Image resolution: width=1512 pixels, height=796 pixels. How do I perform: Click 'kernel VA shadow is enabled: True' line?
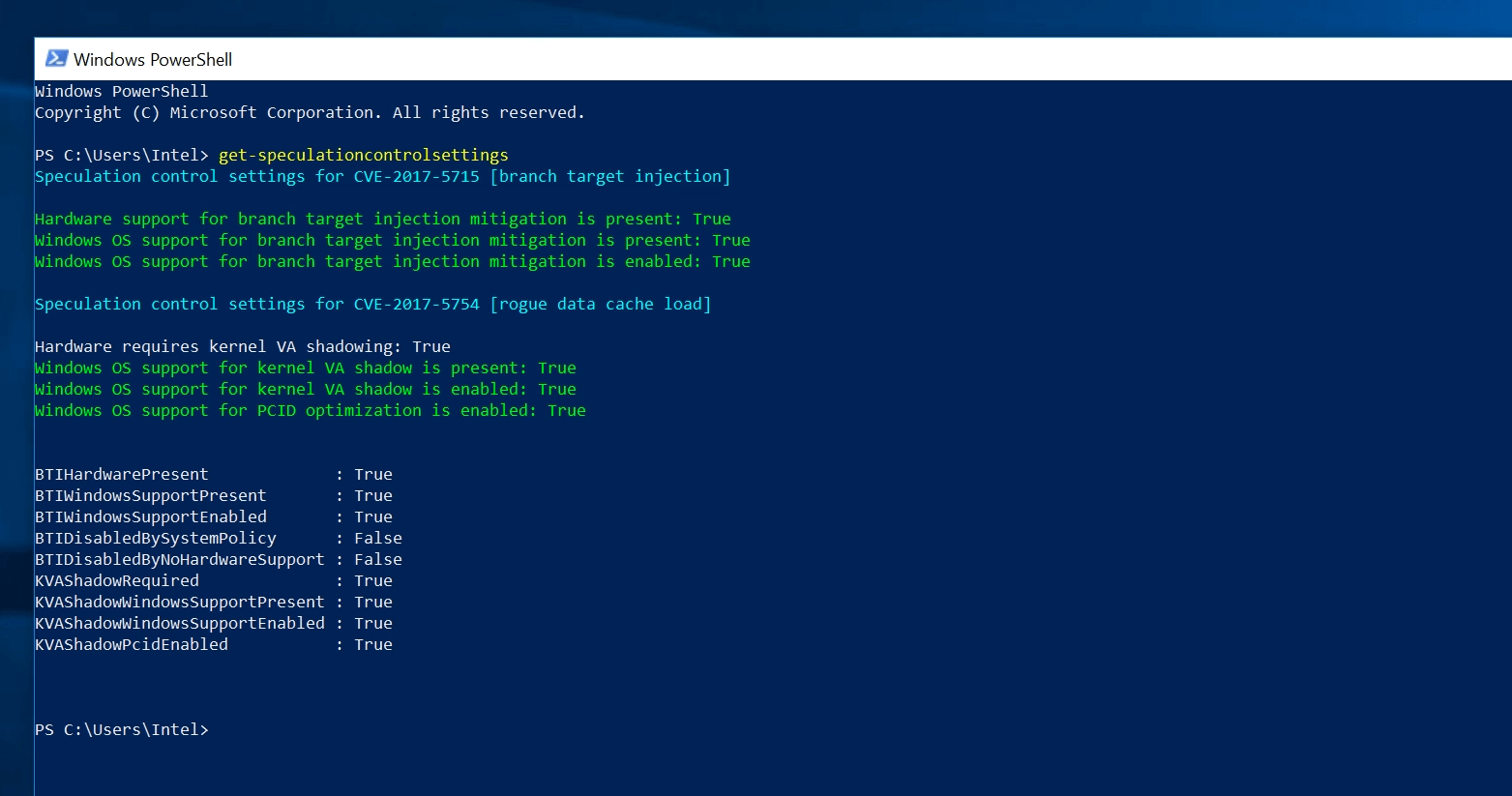(306, 390)
